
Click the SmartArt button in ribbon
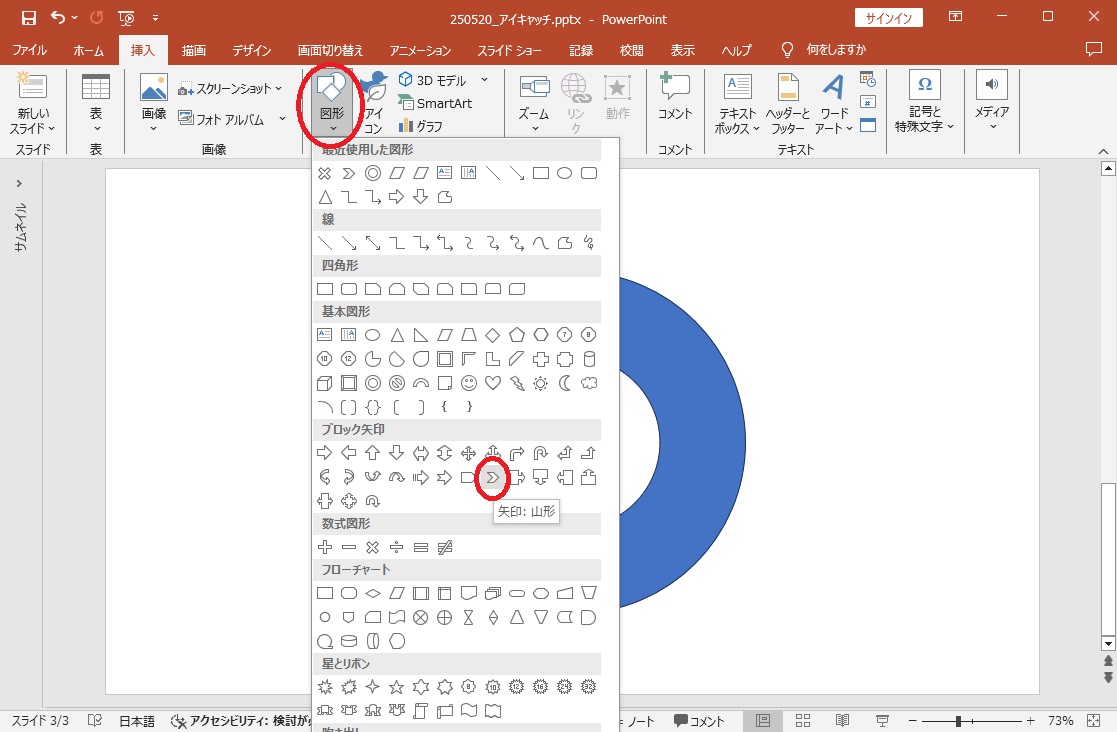pos(436,103)
